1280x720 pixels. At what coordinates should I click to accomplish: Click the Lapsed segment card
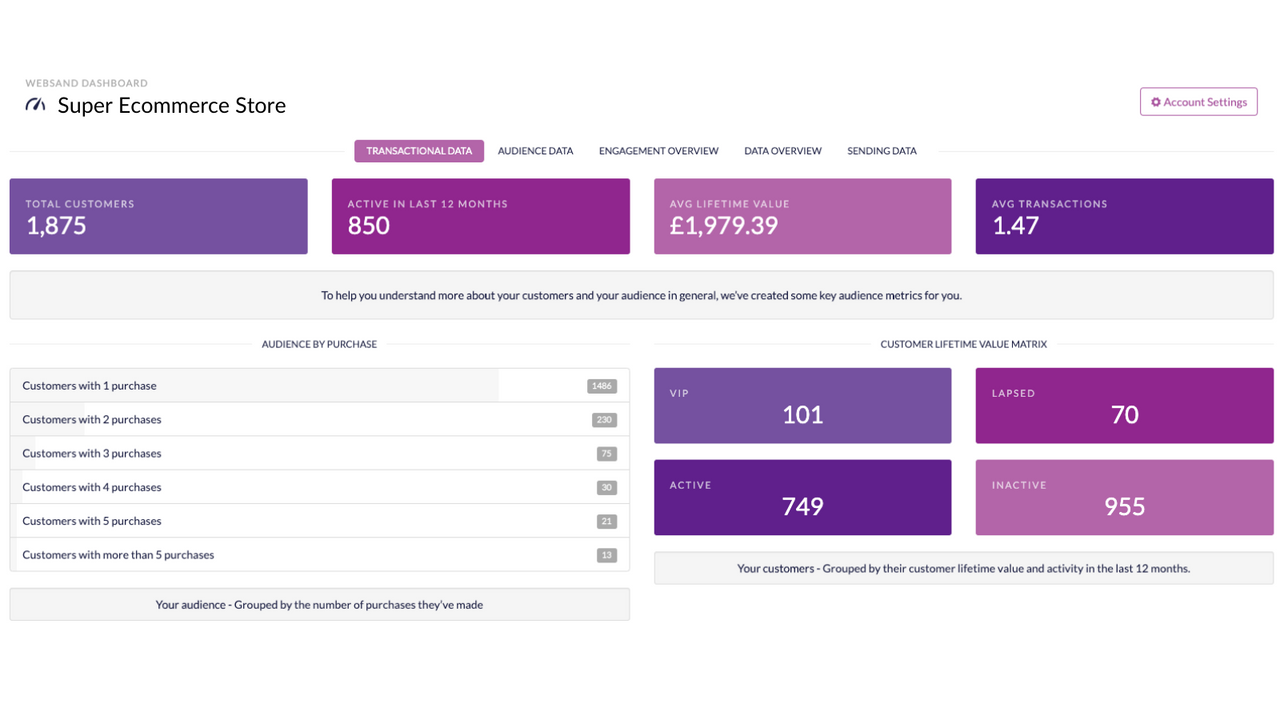1124,405
